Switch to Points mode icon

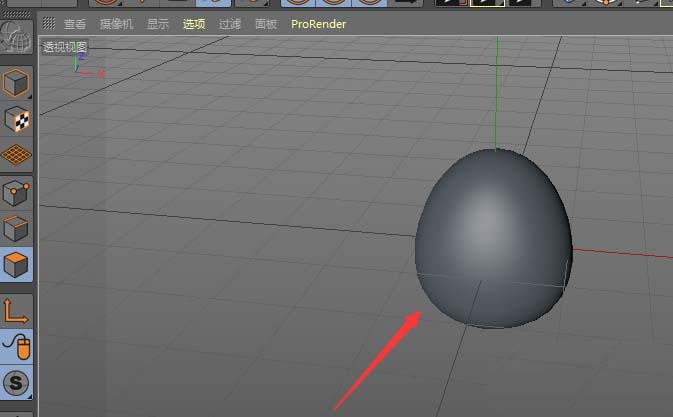tap(16, 193)
